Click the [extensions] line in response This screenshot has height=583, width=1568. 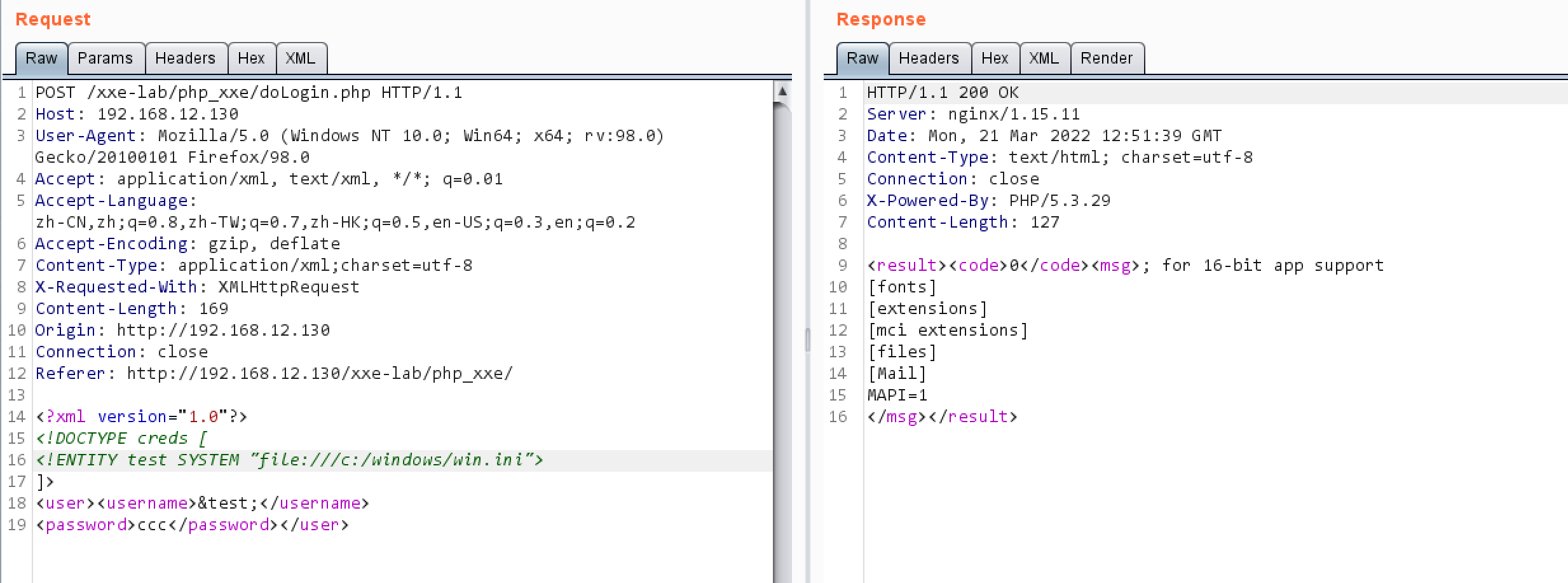click(927, 309)
